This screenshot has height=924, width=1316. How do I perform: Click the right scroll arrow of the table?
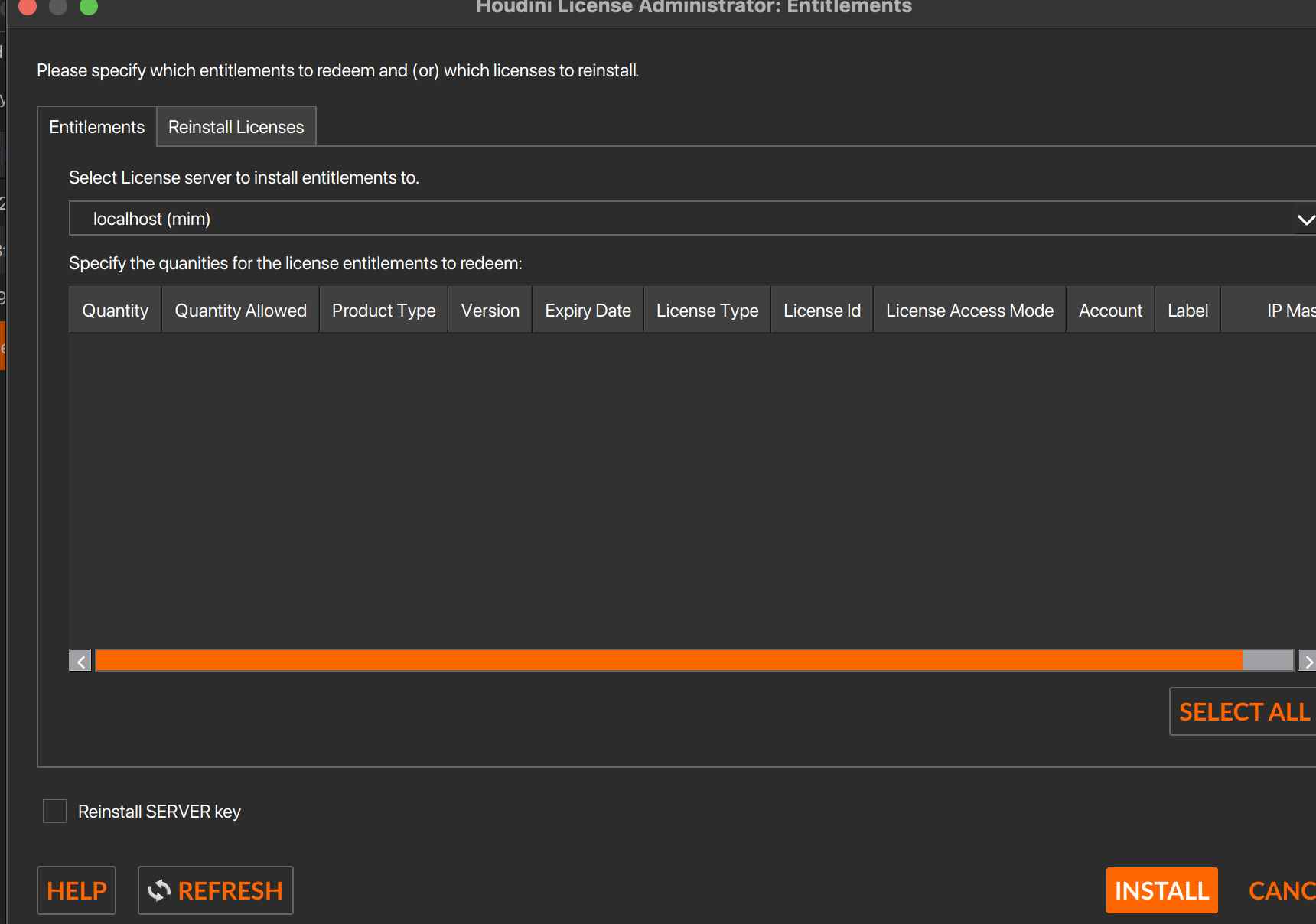click(x=1308, y=660)
